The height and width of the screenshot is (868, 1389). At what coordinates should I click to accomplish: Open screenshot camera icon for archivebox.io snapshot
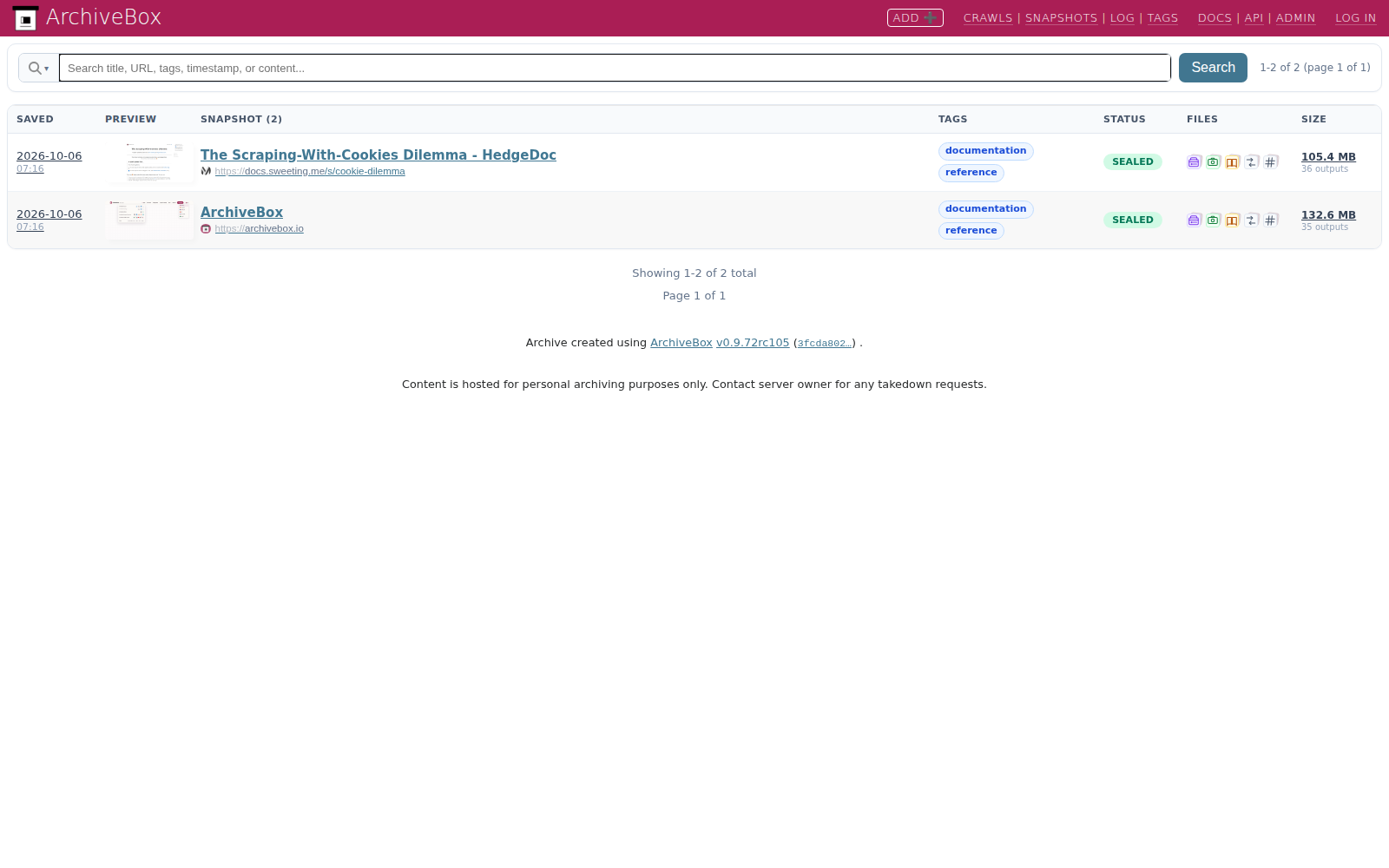pos(1213,220)
